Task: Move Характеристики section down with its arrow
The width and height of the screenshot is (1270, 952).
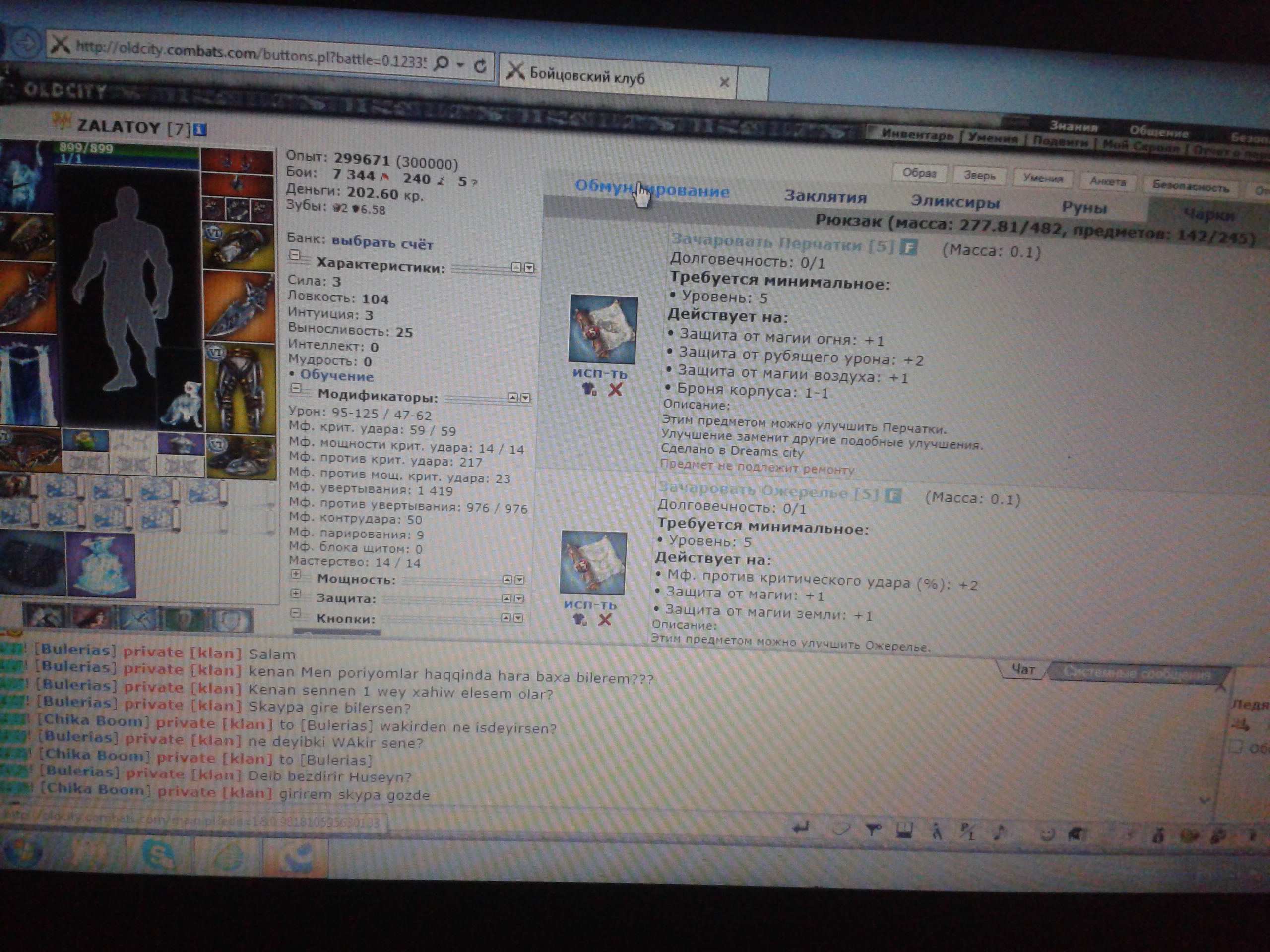Action: coord(529,267)
